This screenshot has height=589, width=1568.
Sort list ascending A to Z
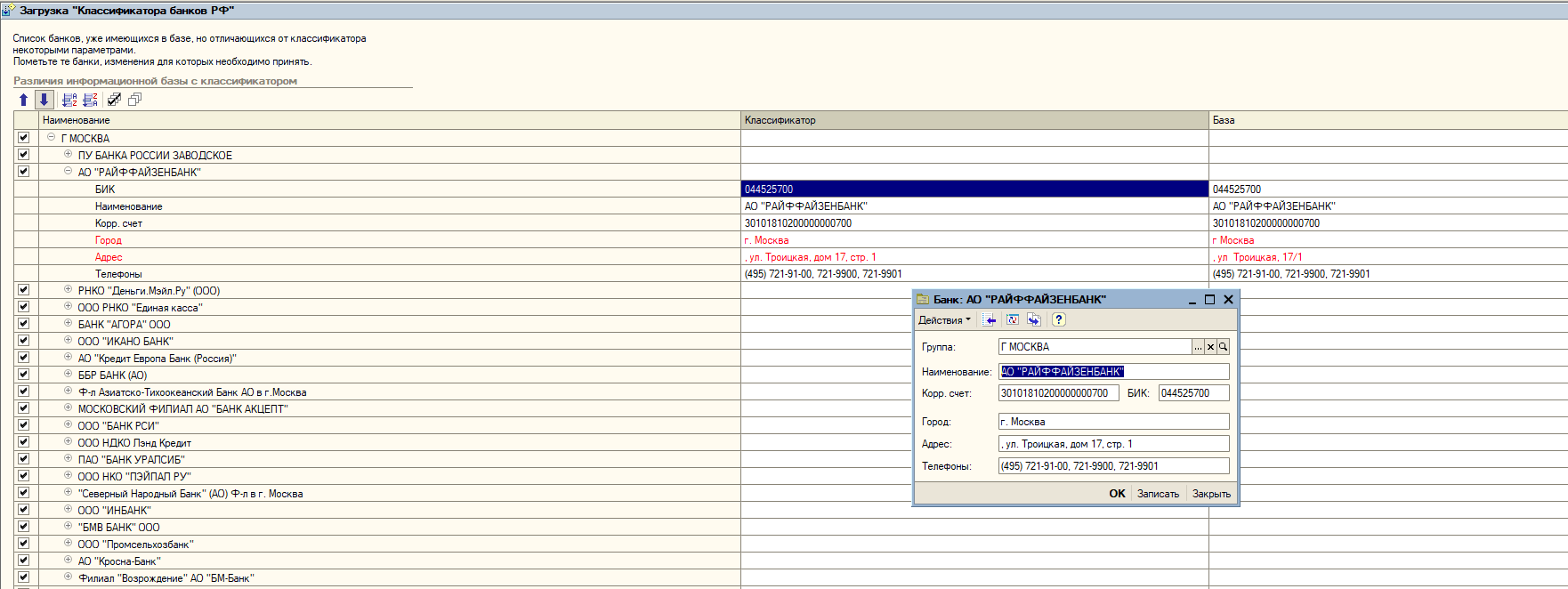point(69,100)
